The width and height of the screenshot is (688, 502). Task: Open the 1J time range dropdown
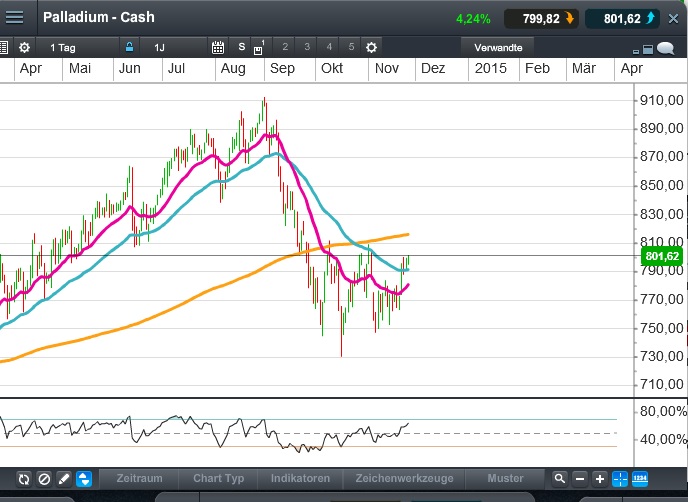(x=160, y=47)
